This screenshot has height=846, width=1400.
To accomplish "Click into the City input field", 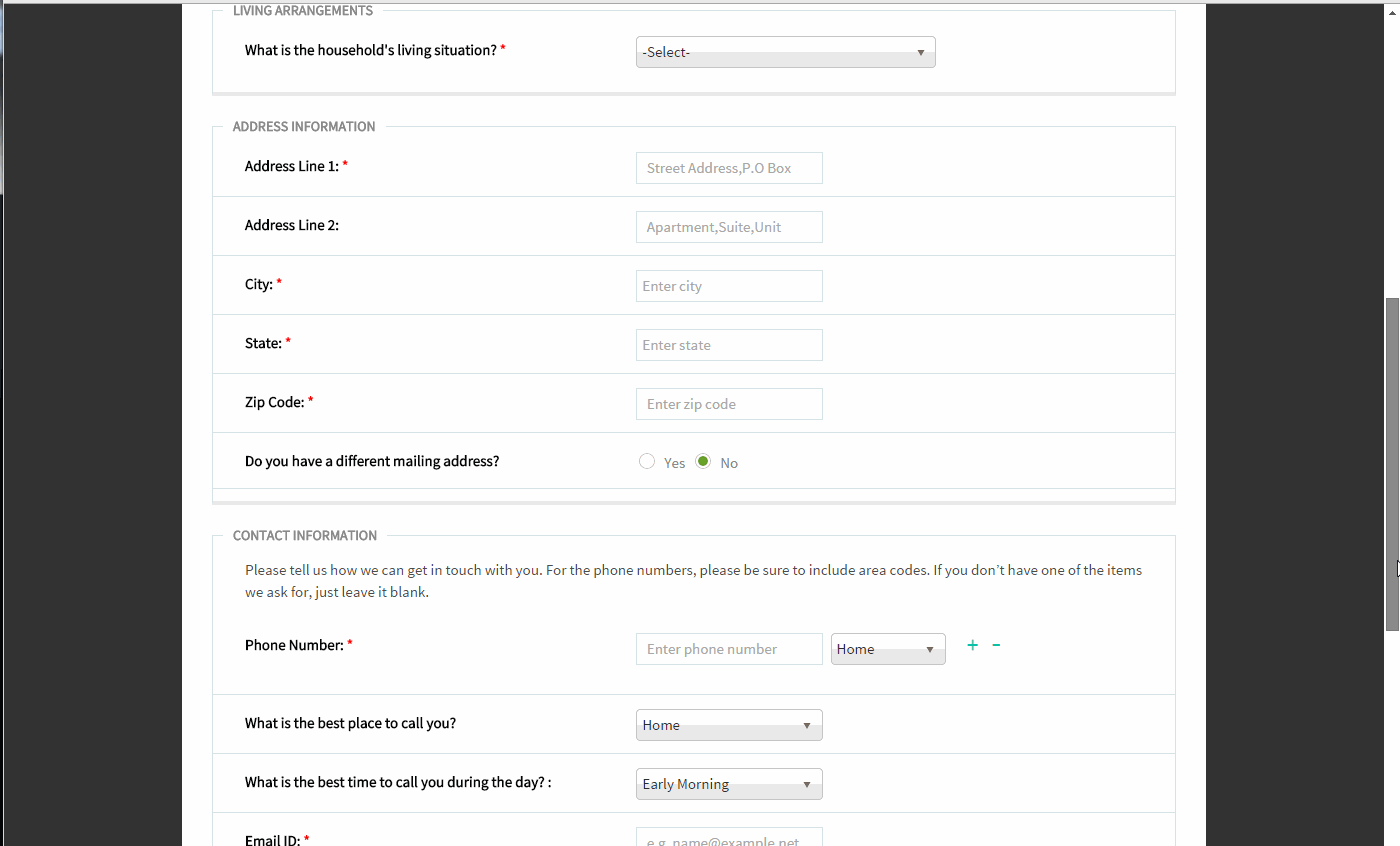I will tap(729, 286).
